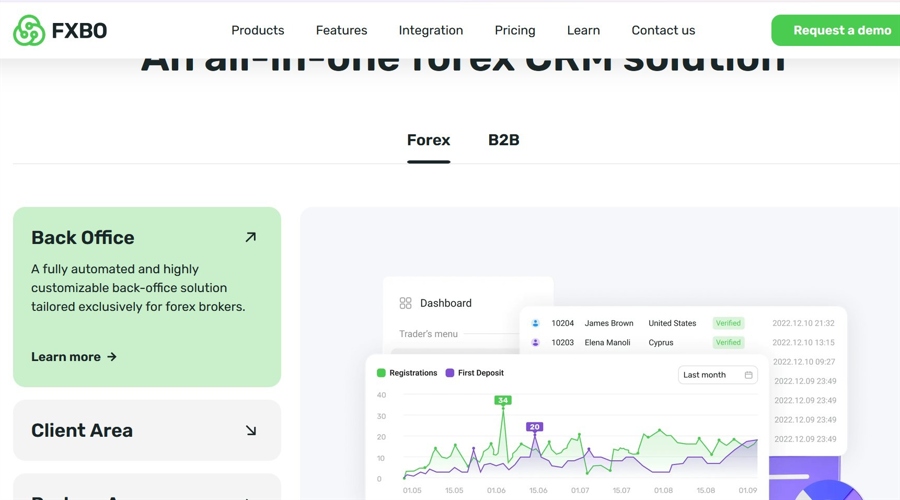
Task: Switch to the B2B tab
Action: coord(503,140)
